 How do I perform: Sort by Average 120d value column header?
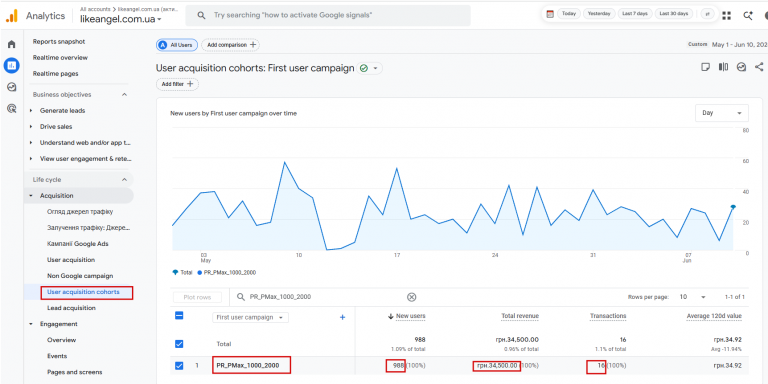[714, 316]
